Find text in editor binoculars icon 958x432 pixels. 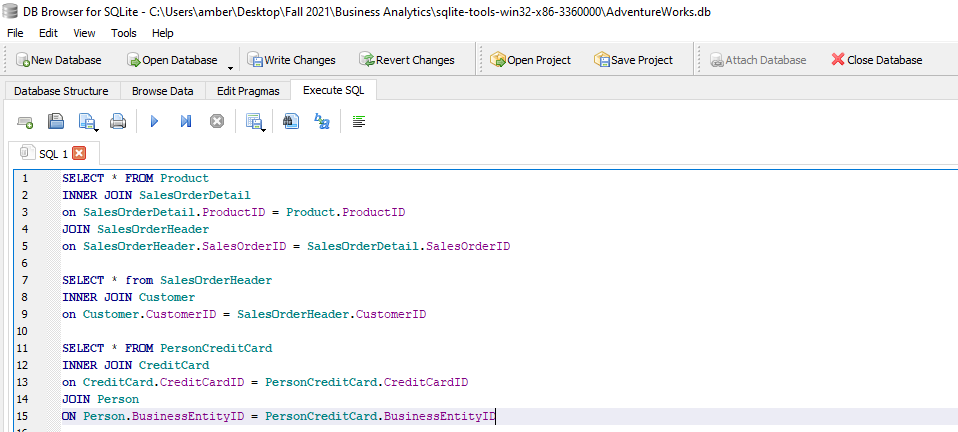click(291, 122)
